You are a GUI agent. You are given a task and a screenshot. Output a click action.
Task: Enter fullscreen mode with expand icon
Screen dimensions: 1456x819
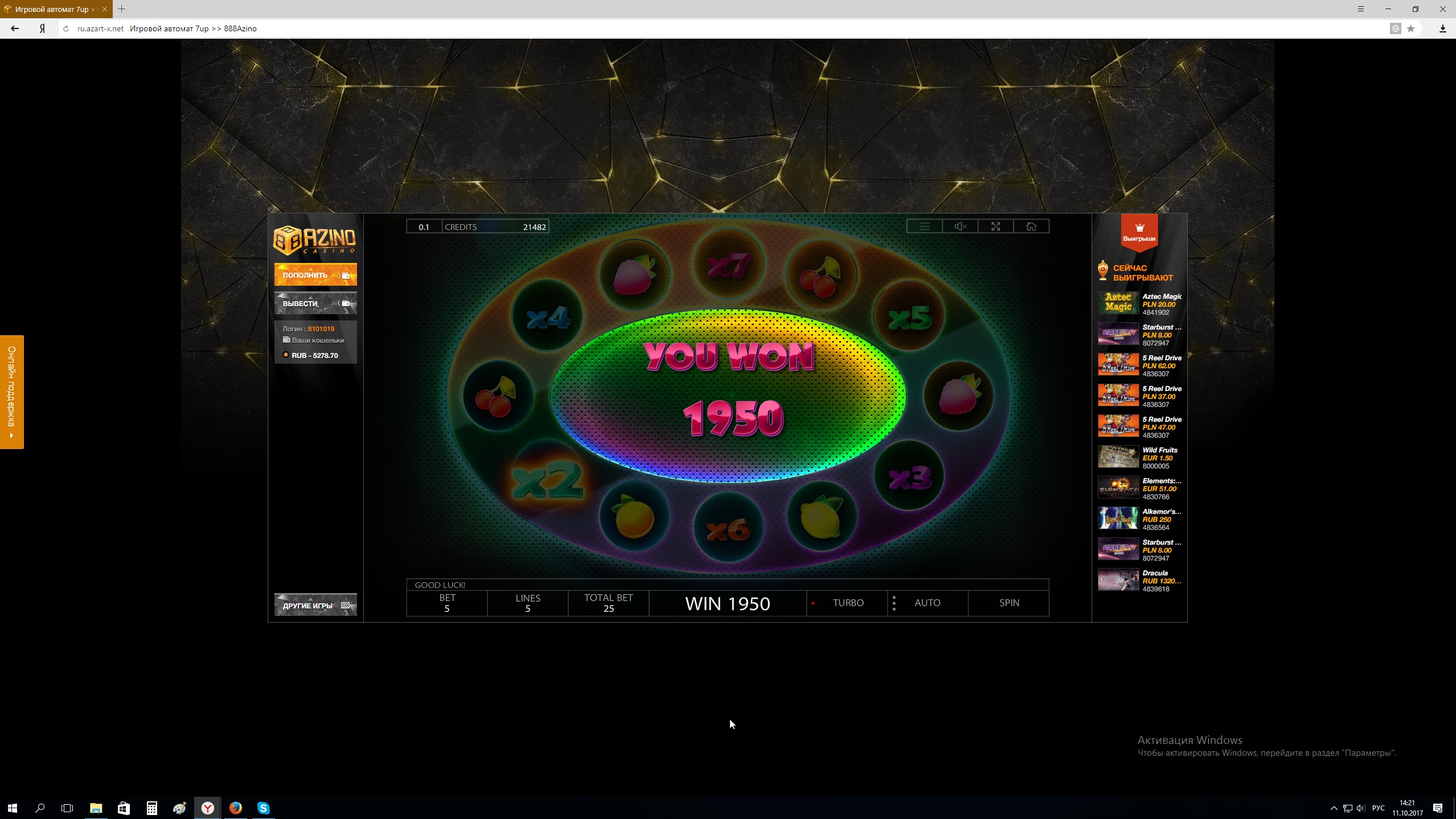point(995,227)
